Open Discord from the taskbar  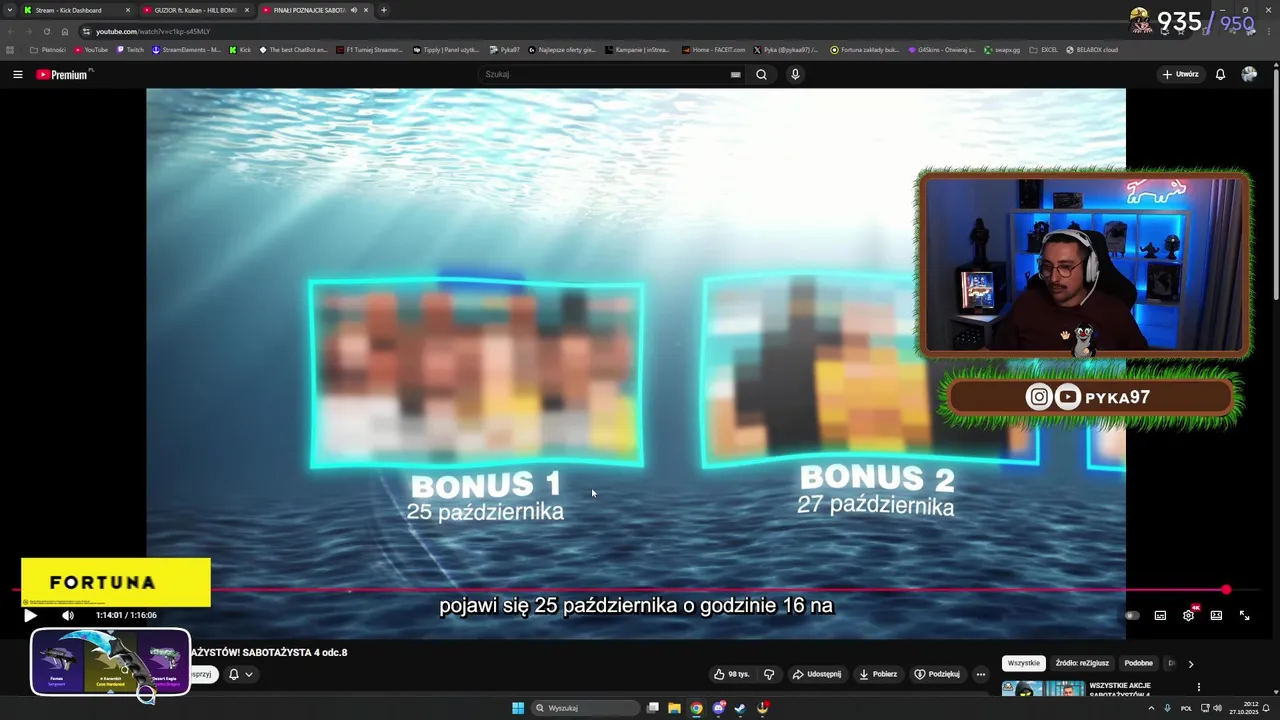tap(718, 708)
